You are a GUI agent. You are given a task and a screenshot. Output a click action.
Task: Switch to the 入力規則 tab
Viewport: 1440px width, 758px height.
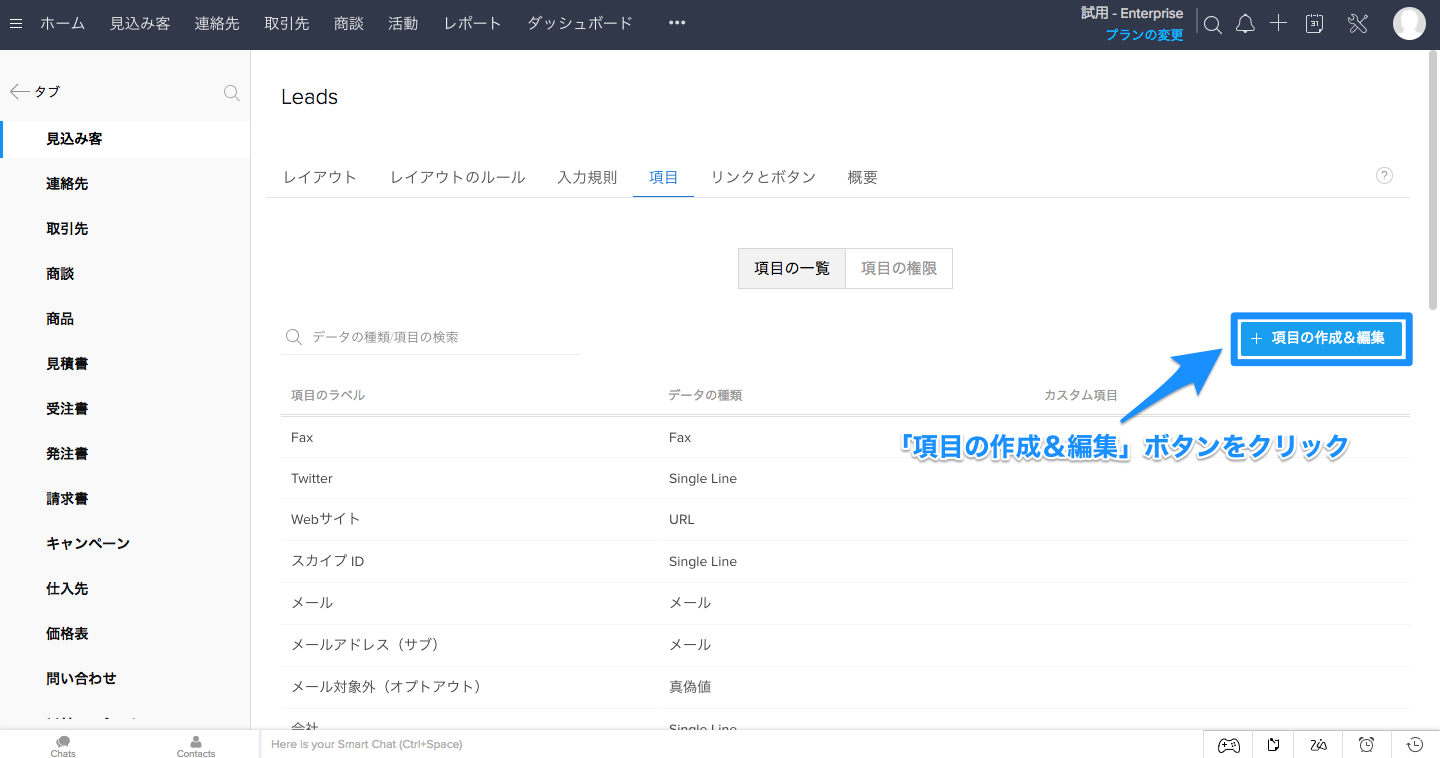click(587, 177)
